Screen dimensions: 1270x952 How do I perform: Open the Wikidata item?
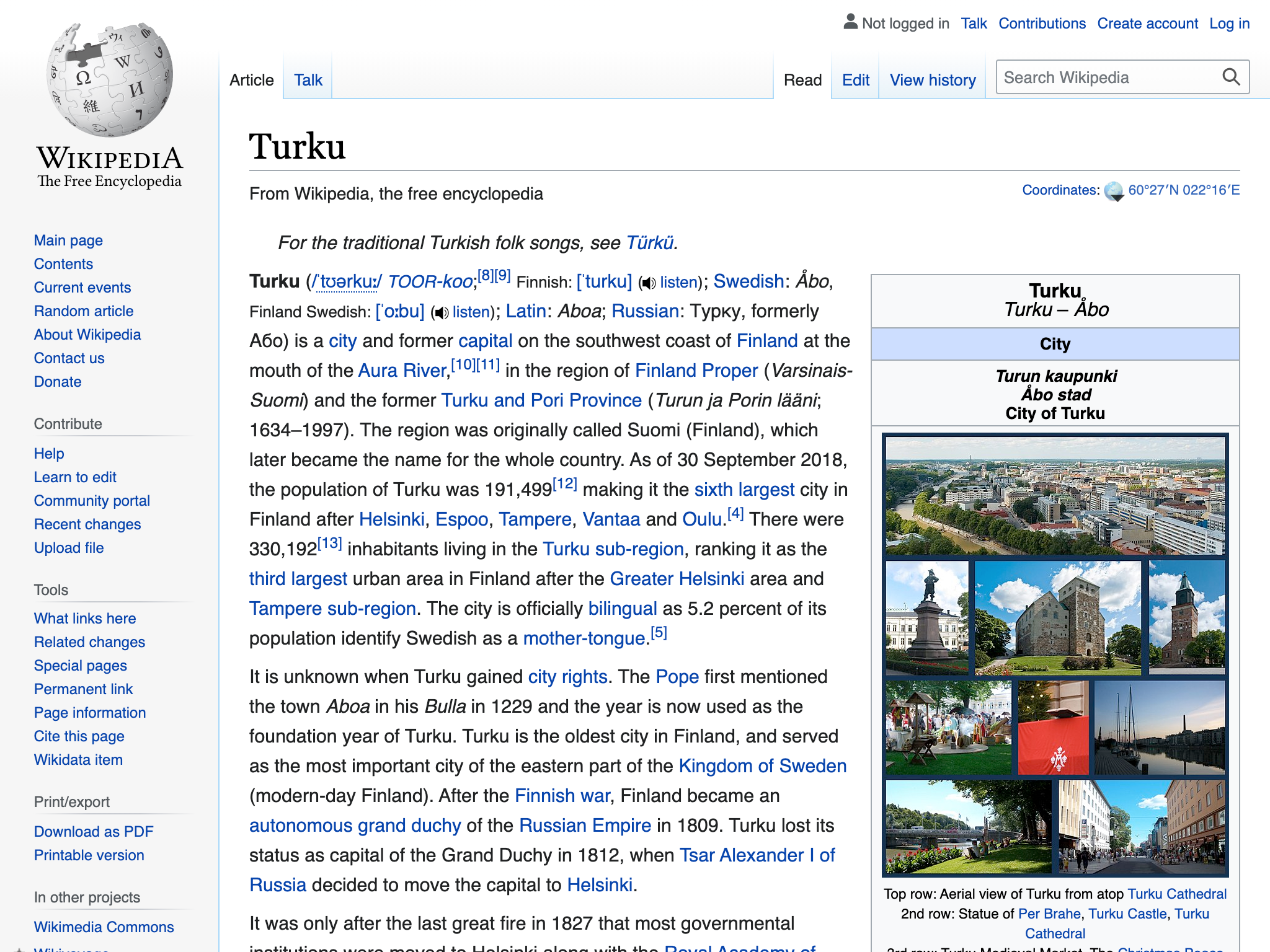coord(78,760)
